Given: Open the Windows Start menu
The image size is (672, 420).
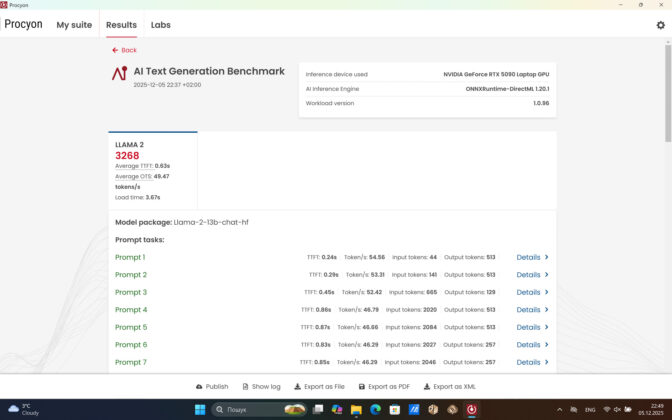Looking at the screenshot, I should point(200,409).
